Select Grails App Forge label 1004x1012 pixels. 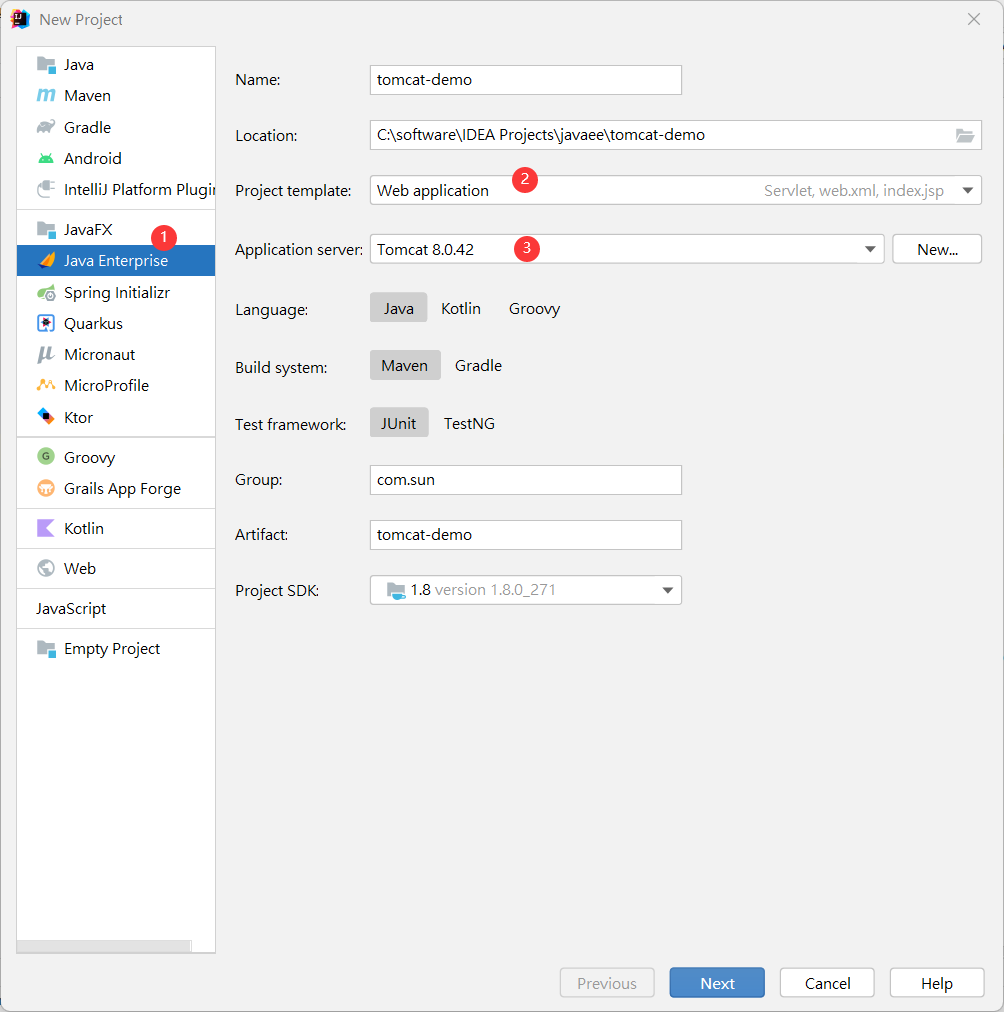(x=122, y=489)
